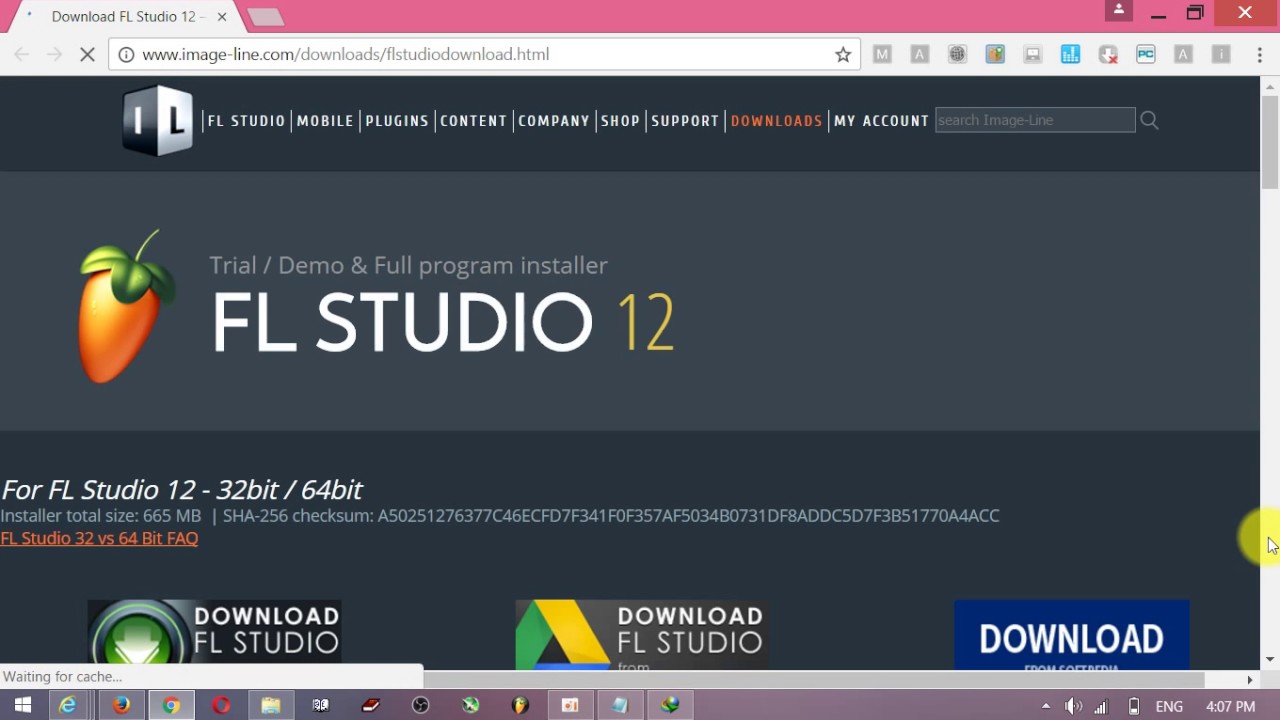The image size is (1280, 720).
Task: Click the vertical scrollbar thumb
Action: (1269, 140)
